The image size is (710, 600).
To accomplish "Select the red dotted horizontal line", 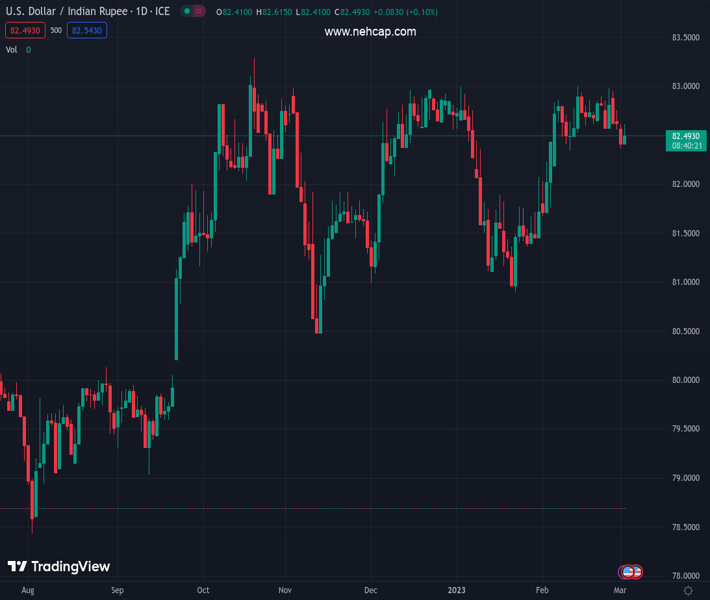I will [x=300, y=508].
